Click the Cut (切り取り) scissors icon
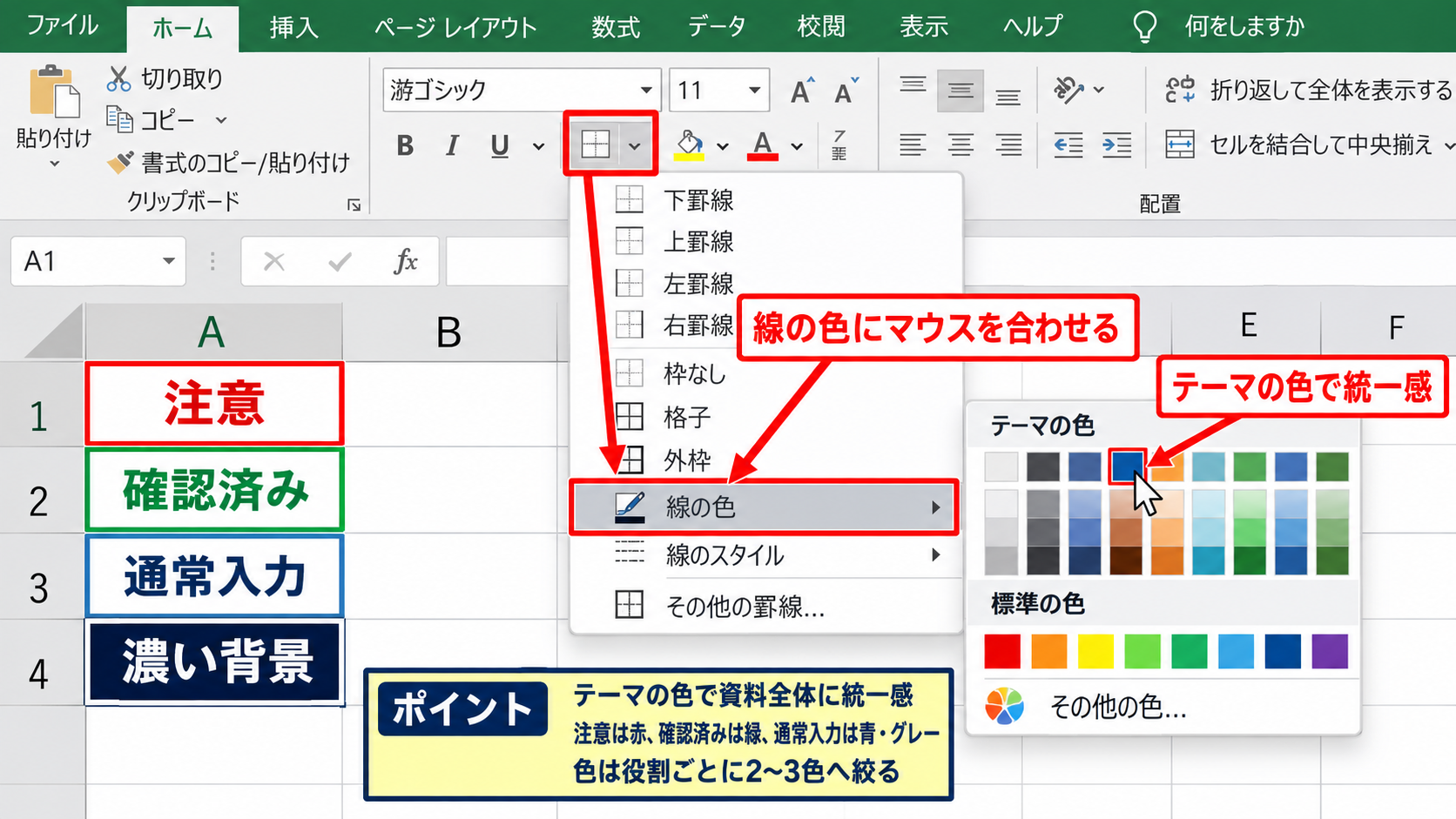The width and height of the screenshot is (1456, 819). coord(118,78)
